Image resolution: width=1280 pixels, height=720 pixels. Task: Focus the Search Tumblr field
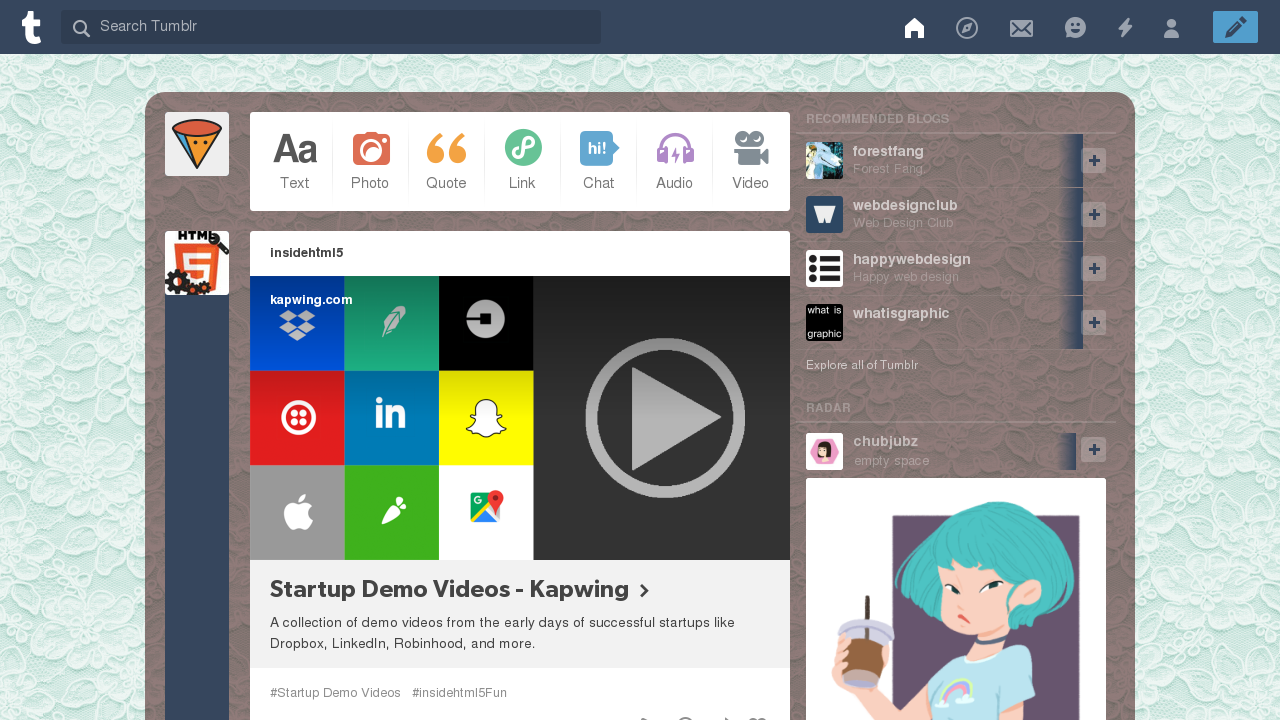click(331, 27)
